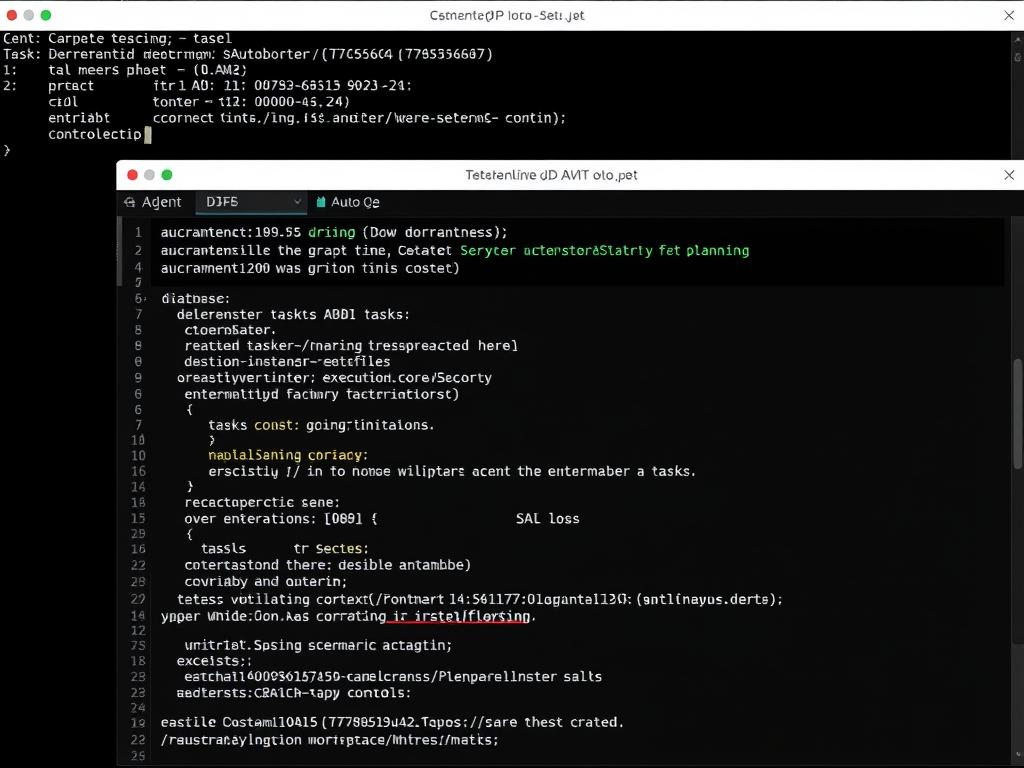Click the 'over enterations: [0091 {' line
1024x768 pixels.
click(x=281, y=519)
